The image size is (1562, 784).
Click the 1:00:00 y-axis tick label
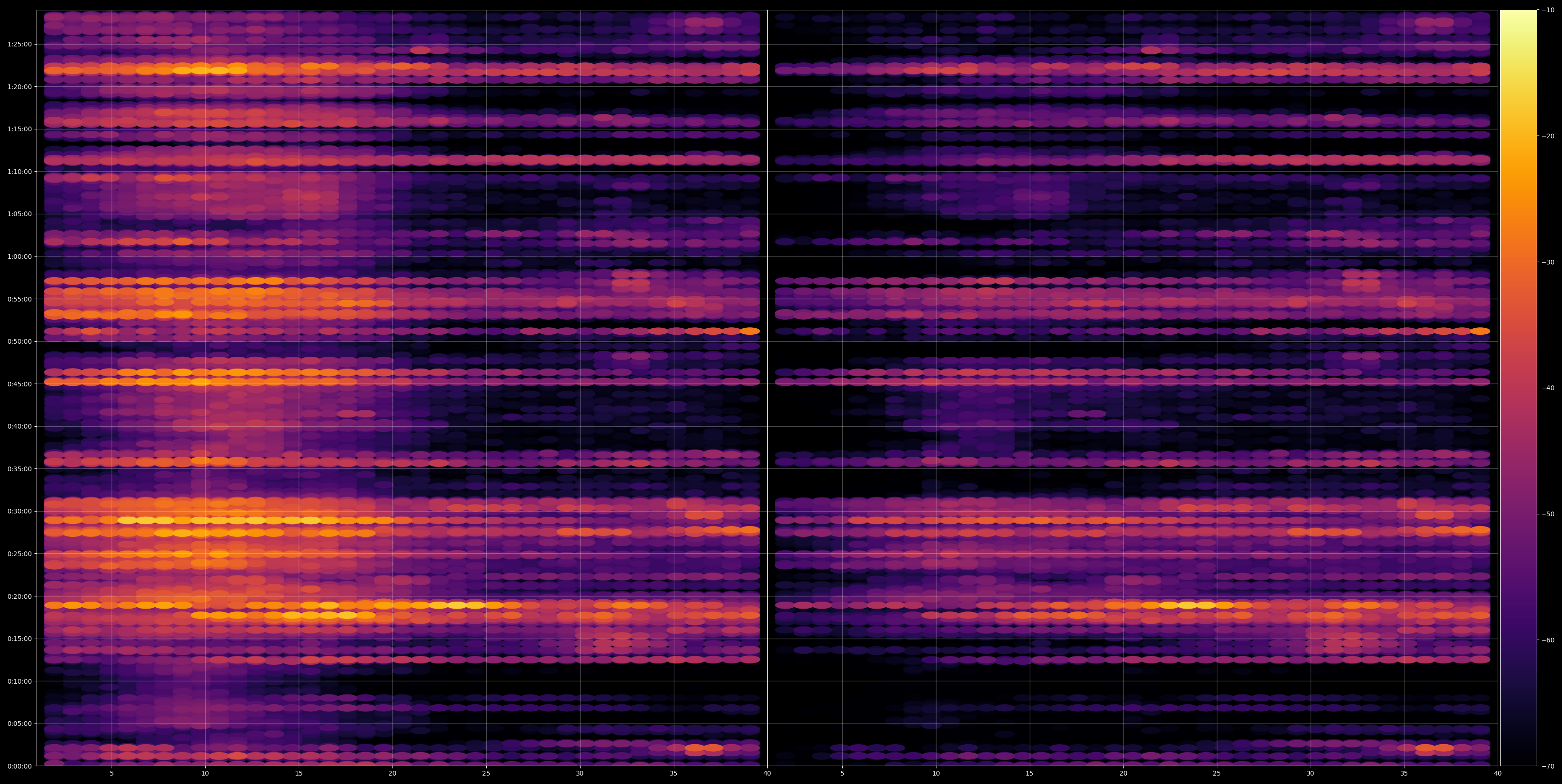coord(20,256)
